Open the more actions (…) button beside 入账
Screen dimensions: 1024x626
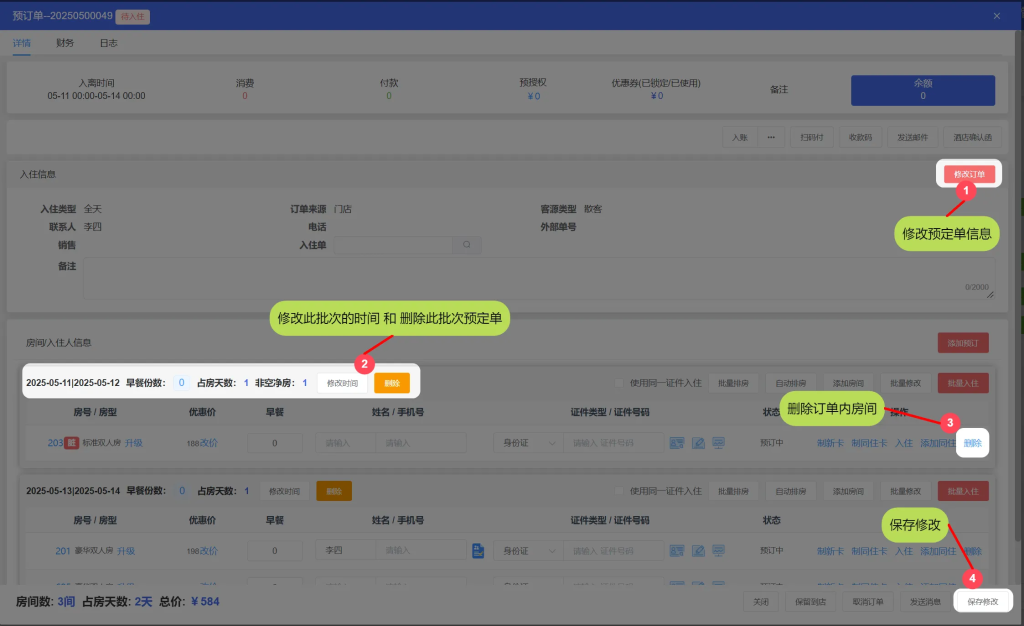point(770,138)
